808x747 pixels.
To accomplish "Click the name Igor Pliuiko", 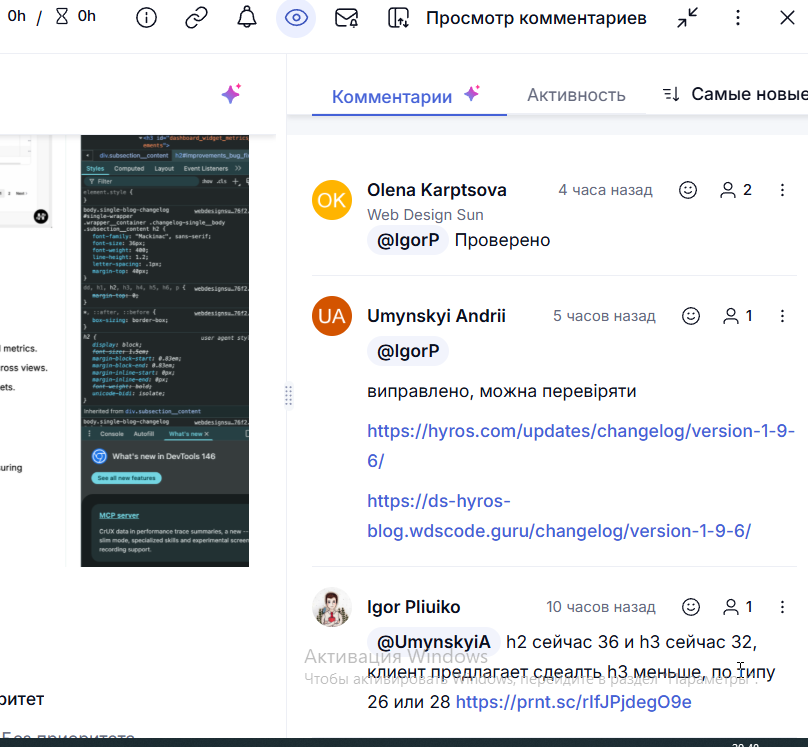I will [413, 607].
